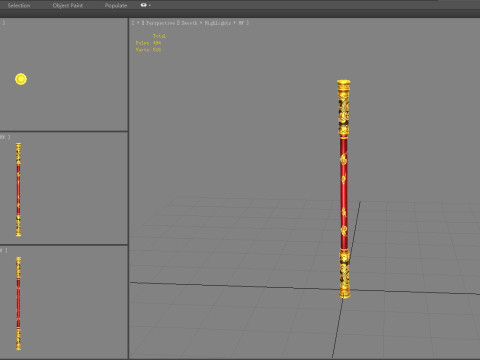Open the Object Paint ribbon tab
Screen dimensions: 480x360
[68, 5]
